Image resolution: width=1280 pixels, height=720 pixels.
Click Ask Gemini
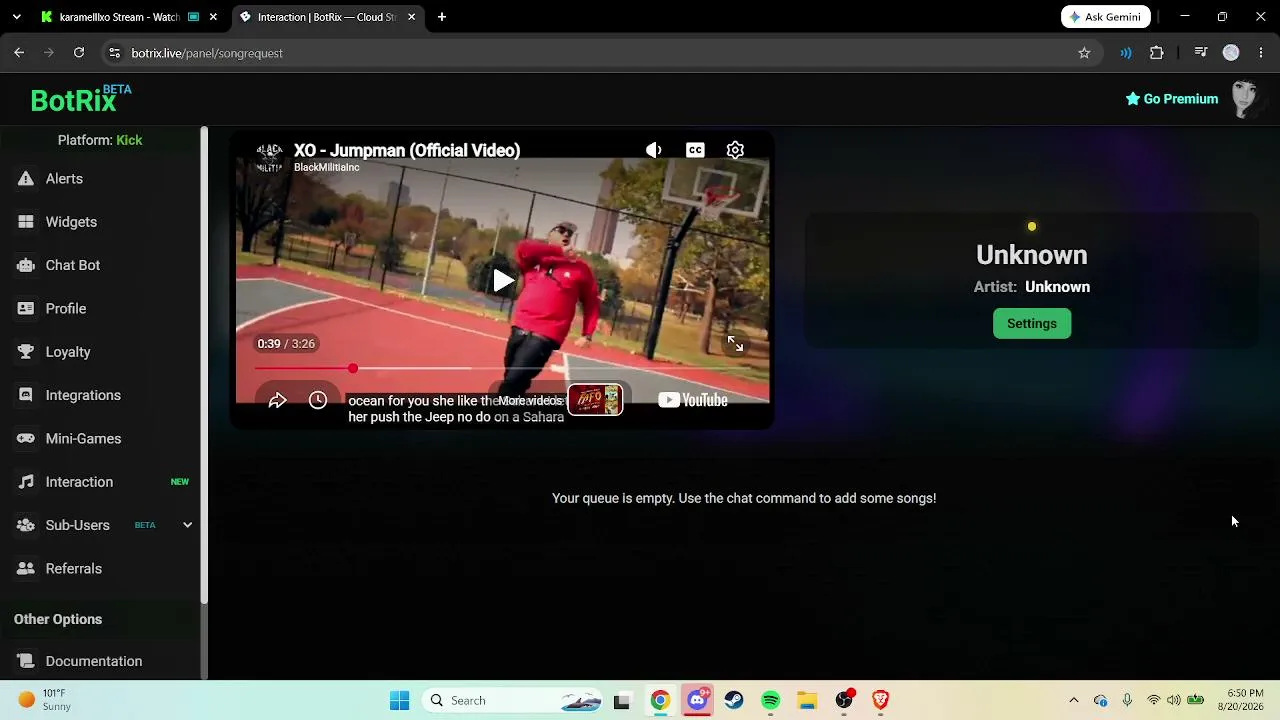1106,17
